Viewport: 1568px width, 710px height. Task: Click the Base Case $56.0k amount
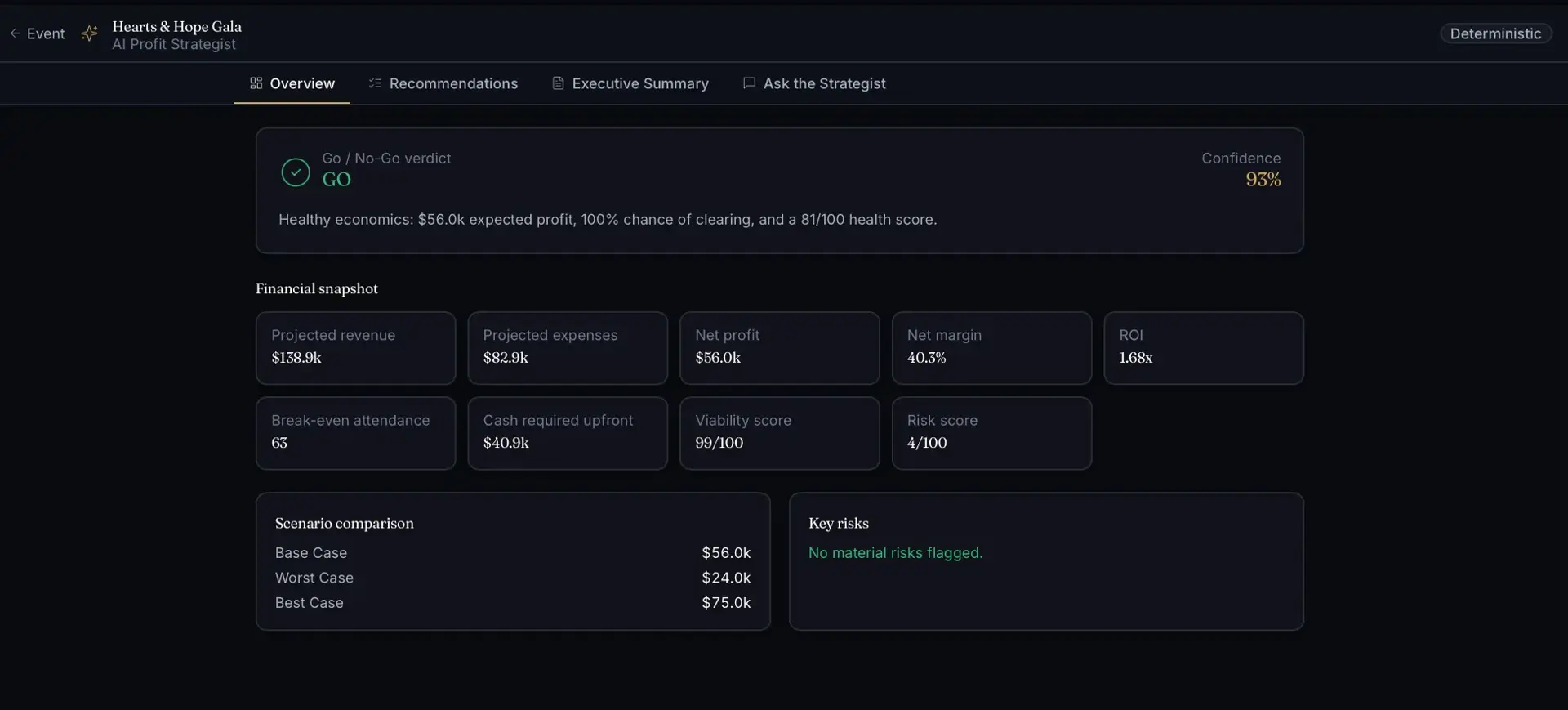tap(726, 553)
